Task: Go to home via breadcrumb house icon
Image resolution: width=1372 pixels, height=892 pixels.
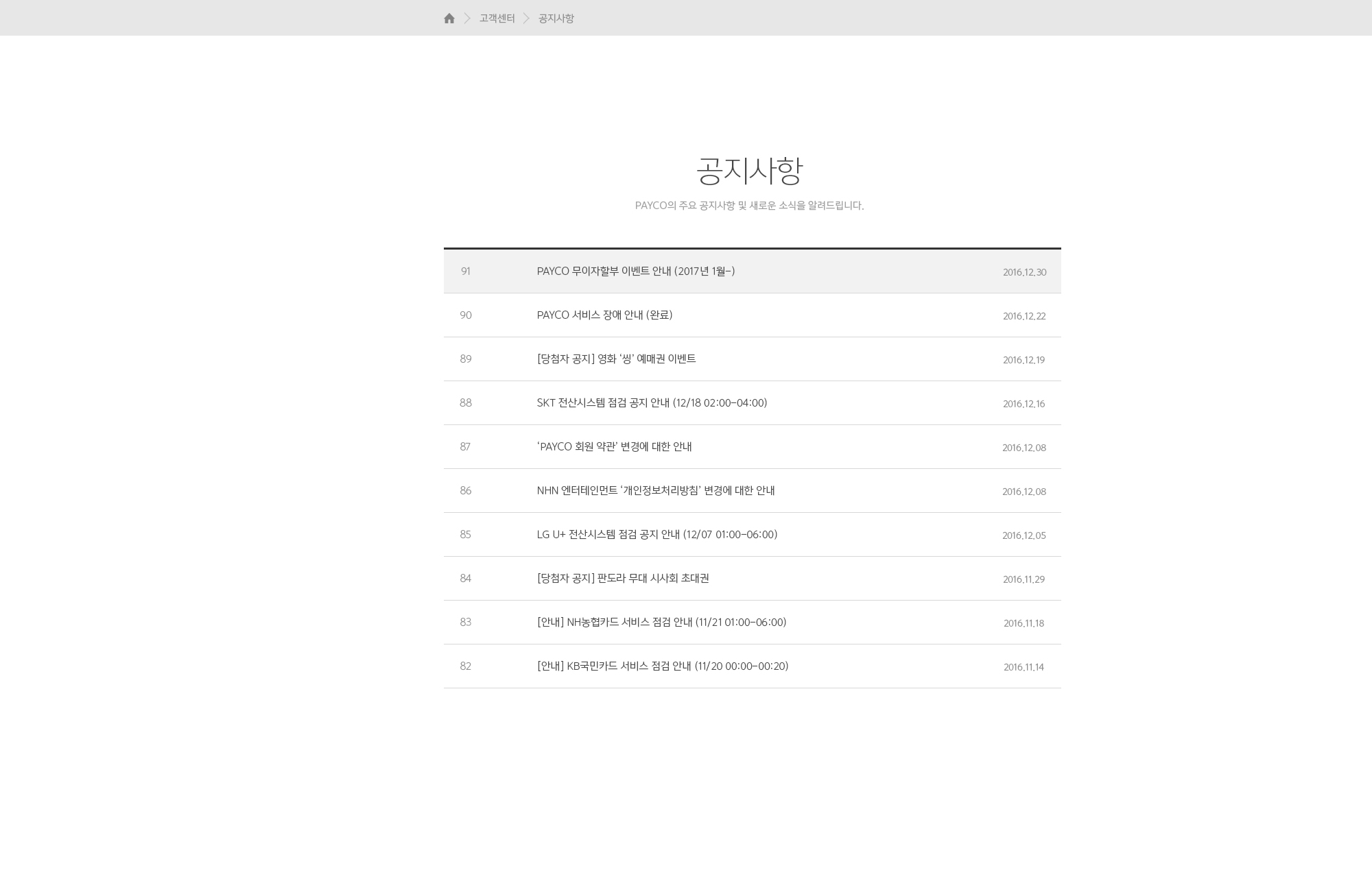Action: pyautogui.click(x=449, y=19)
